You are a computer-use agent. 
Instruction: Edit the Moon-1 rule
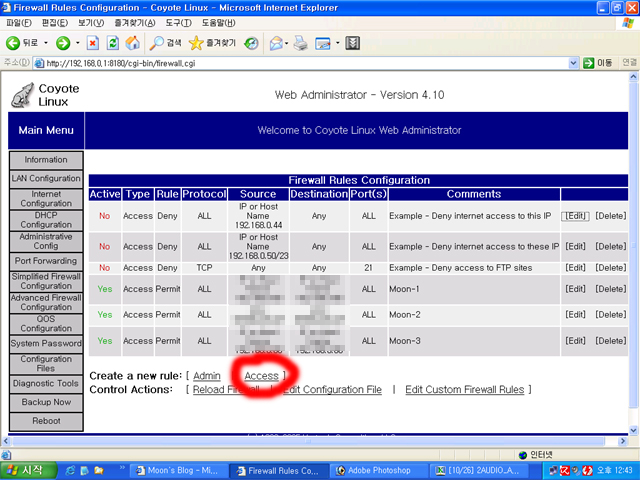(575, 289)
